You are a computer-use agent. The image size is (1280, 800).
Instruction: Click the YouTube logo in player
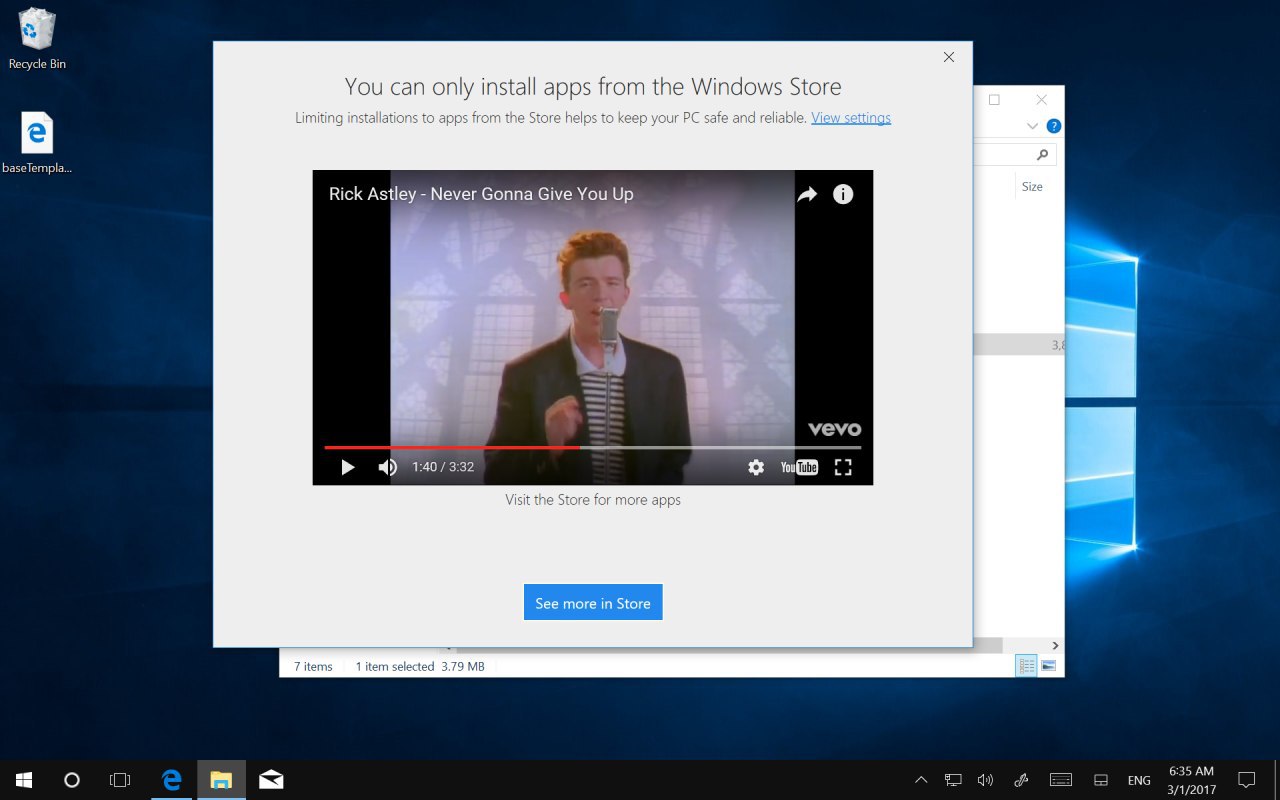(x=799, y=467)
